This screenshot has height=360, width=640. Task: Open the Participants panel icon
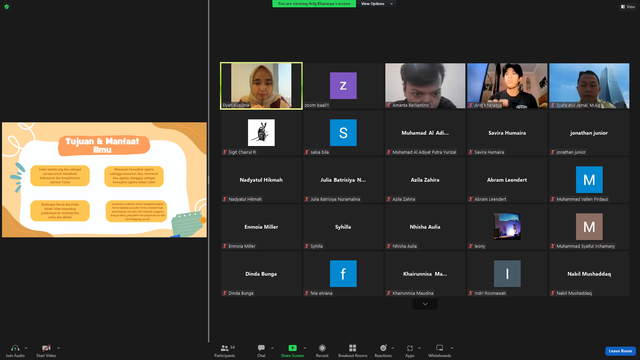coord(224,348)
